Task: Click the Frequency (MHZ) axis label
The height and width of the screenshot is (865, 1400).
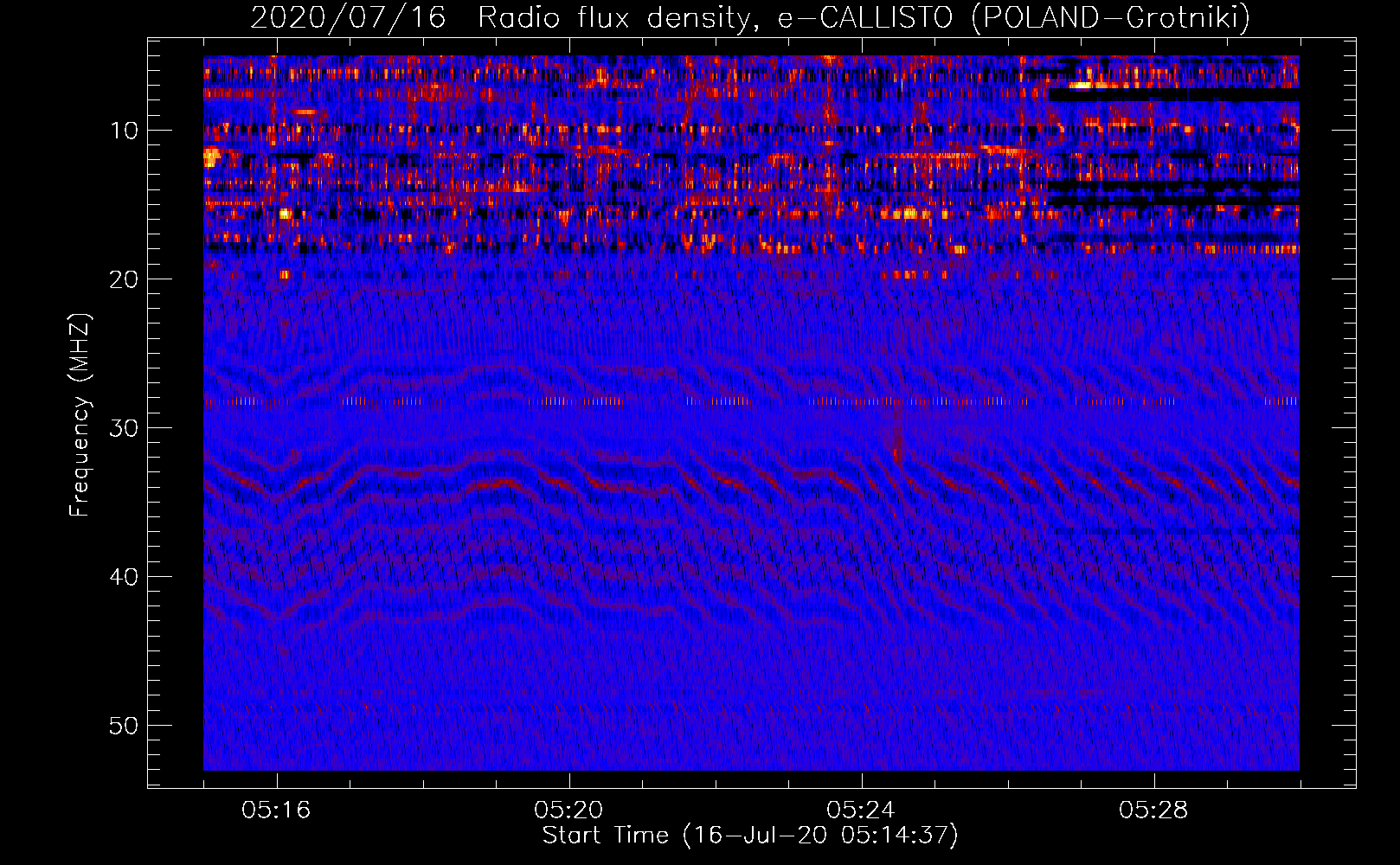Action: coord(80,415)
